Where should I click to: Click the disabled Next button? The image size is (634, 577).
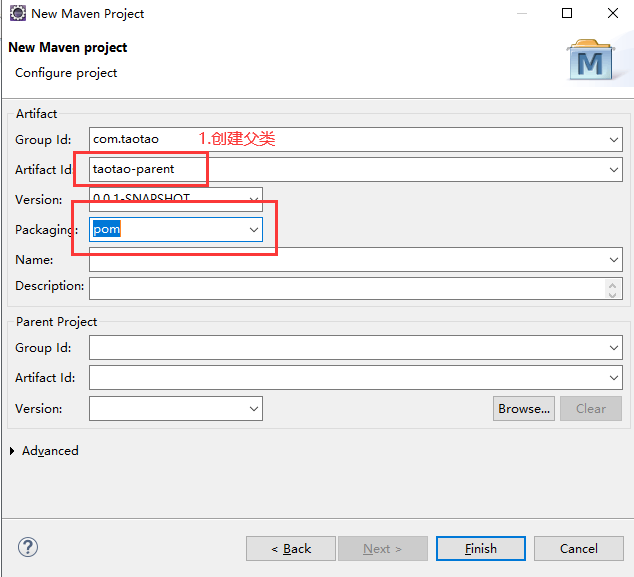[383, 549]
